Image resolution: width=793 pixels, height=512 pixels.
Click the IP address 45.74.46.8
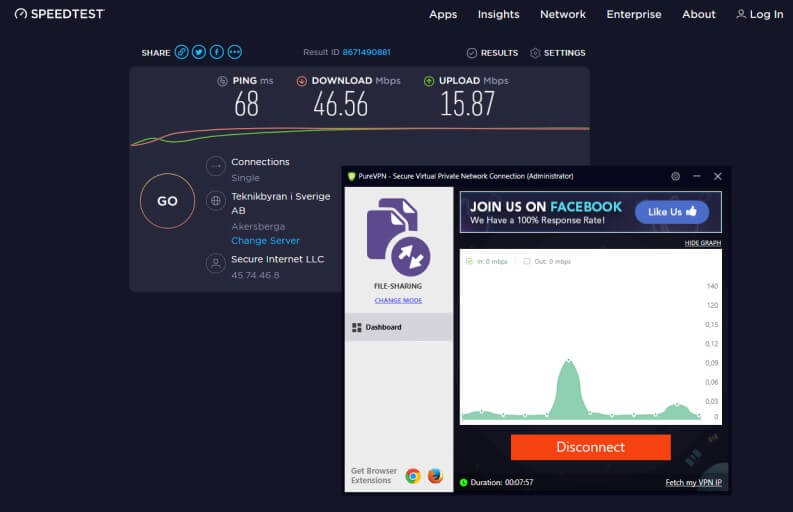click(x=255, y=276)
